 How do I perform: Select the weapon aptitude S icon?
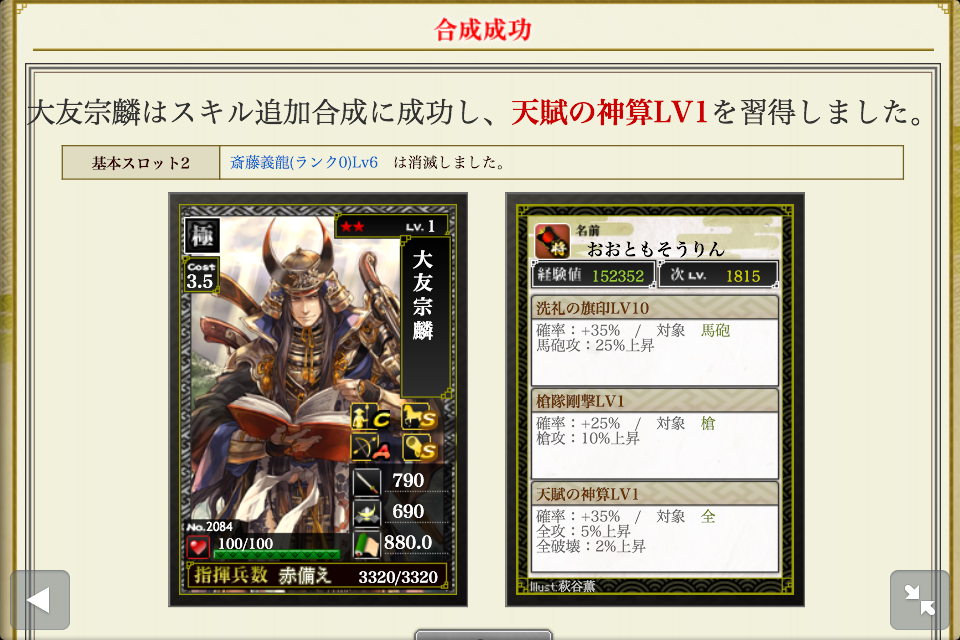coord(420,448)
